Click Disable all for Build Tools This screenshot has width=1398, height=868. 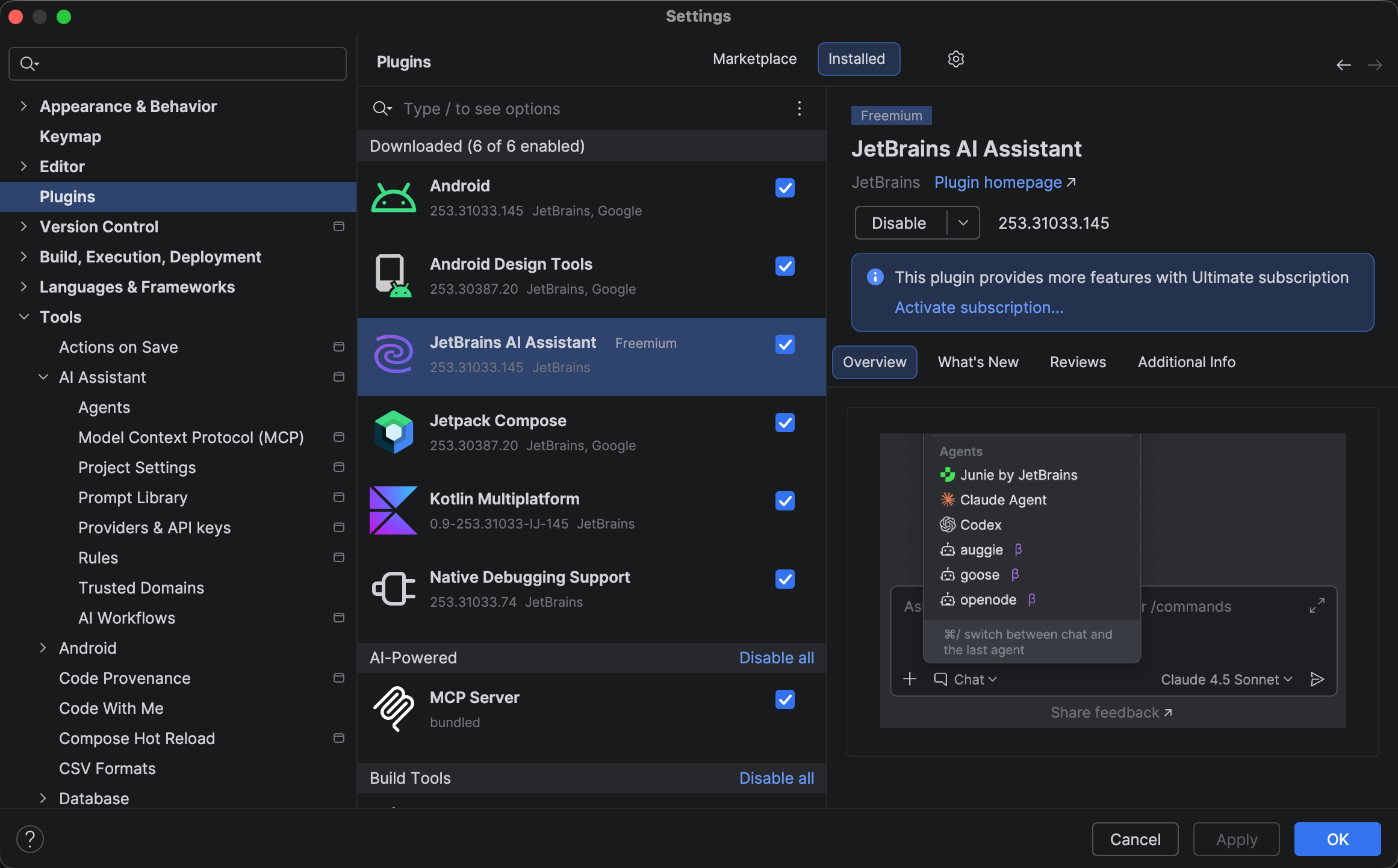[777, 778]
